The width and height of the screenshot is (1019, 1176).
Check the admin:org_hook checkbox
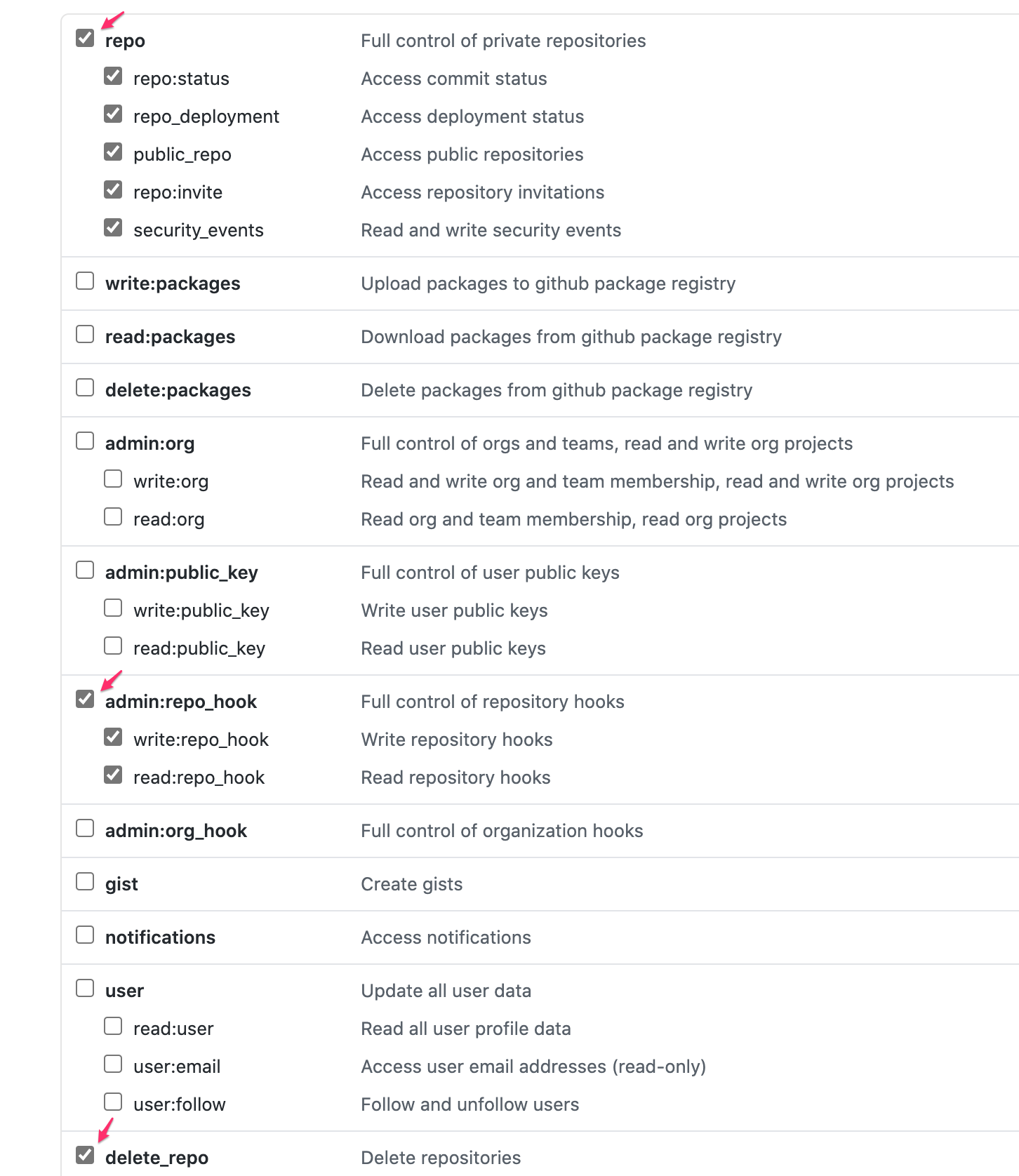point(85,828)
